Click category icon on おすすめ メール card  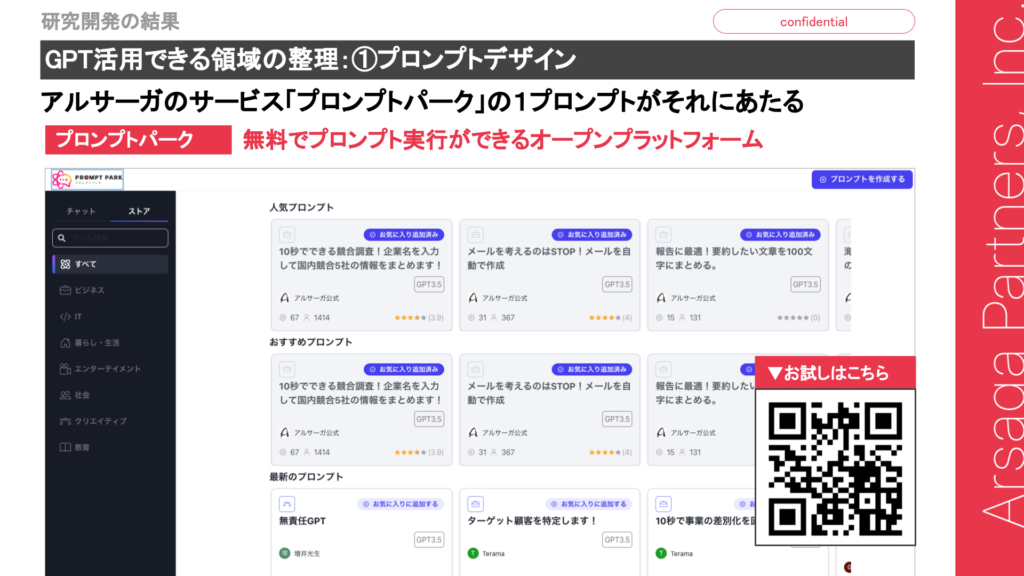[x=475, y=369]
